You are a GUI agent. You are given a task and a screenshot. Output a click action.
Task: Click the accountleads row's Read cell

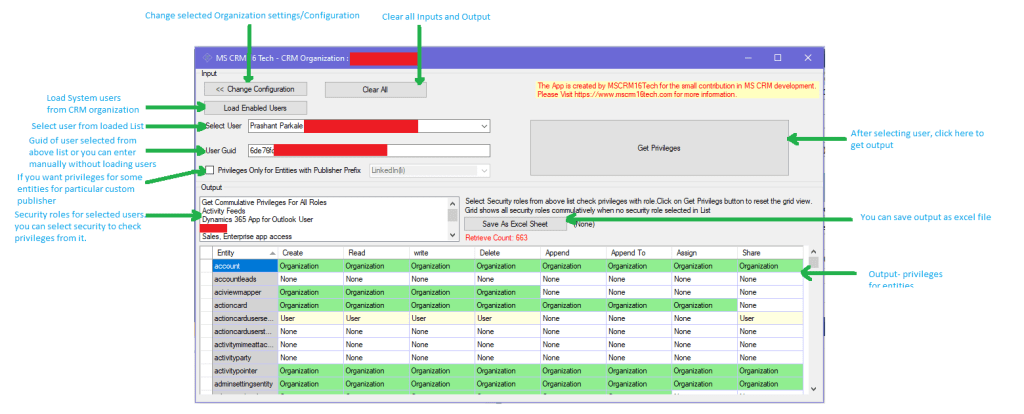click(376, 279)
